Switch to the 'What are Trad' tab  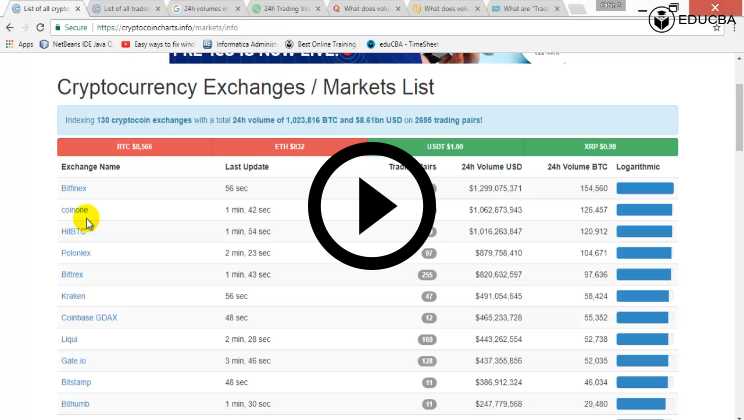(x=529, y=8)
